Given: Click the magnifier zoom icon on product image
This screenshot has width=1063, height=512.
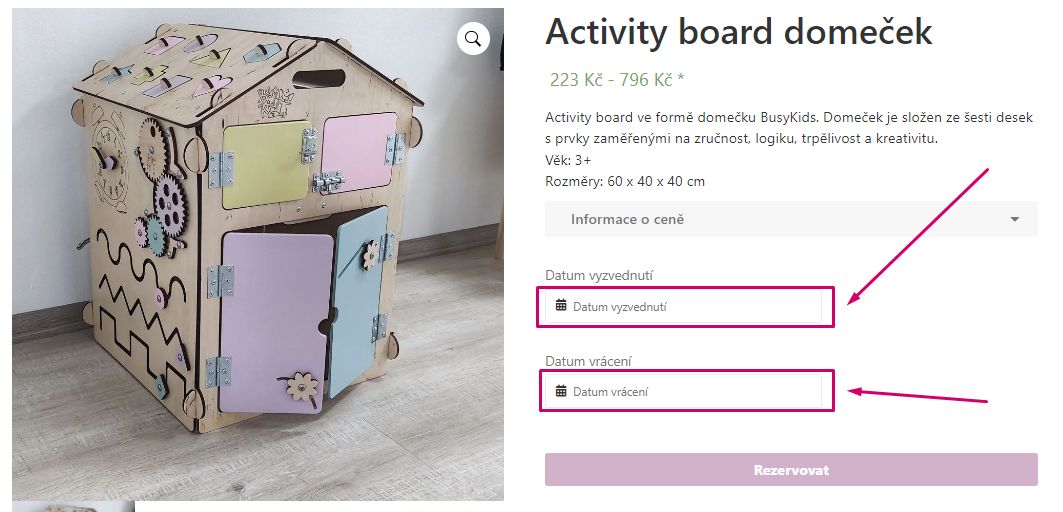Looking at the screenshot, I should (473, 39).
